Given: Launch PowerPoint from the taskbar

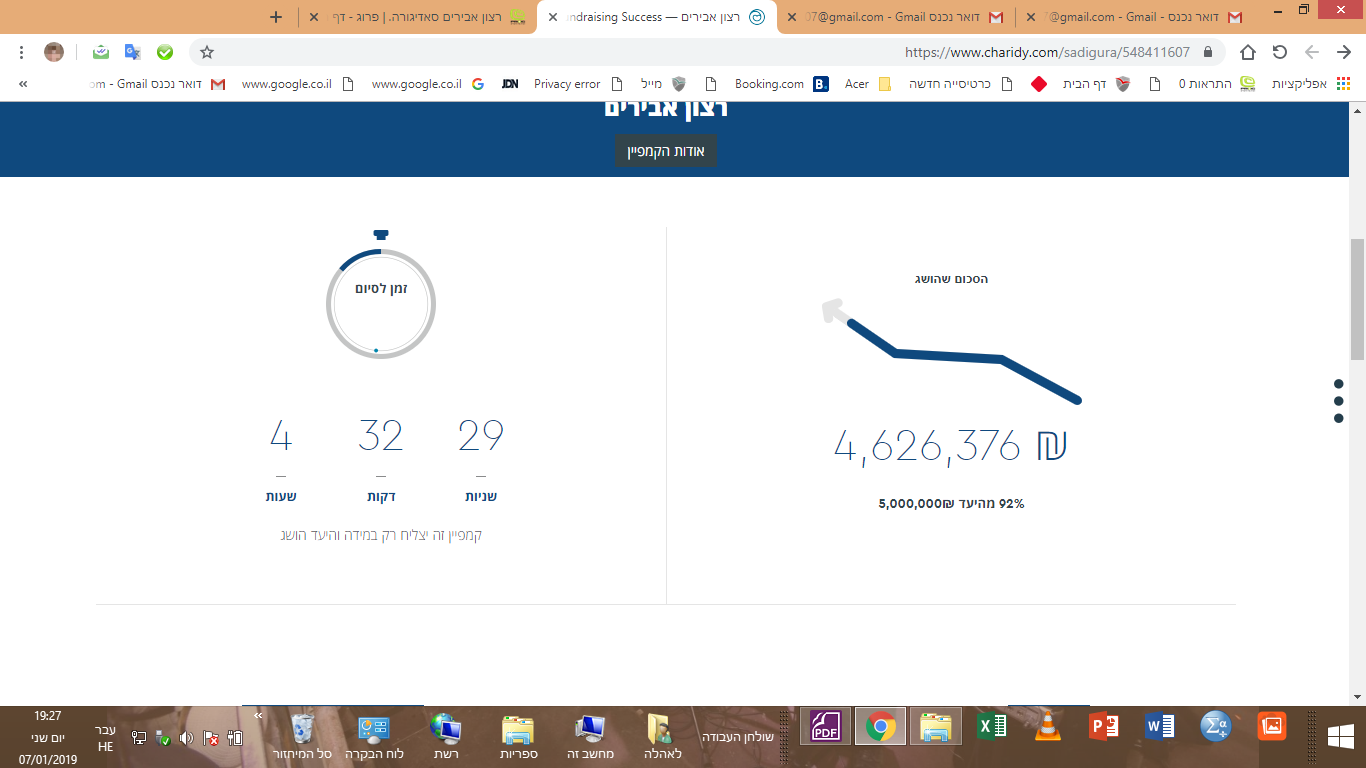Looking at the screenshot, I should coord(1104,727).
